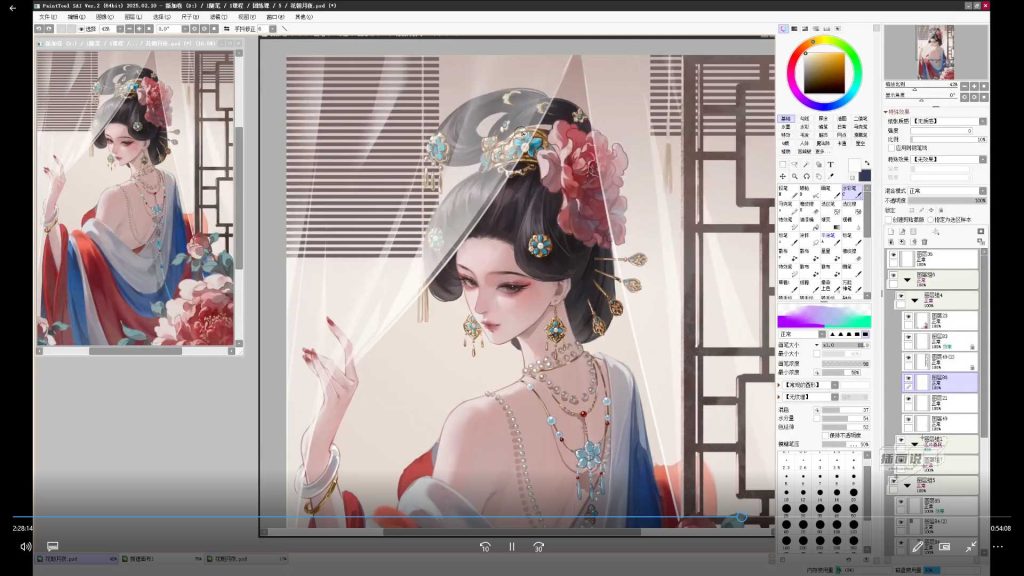Enable the 保持不透明度 checkbox

[825, 435]
